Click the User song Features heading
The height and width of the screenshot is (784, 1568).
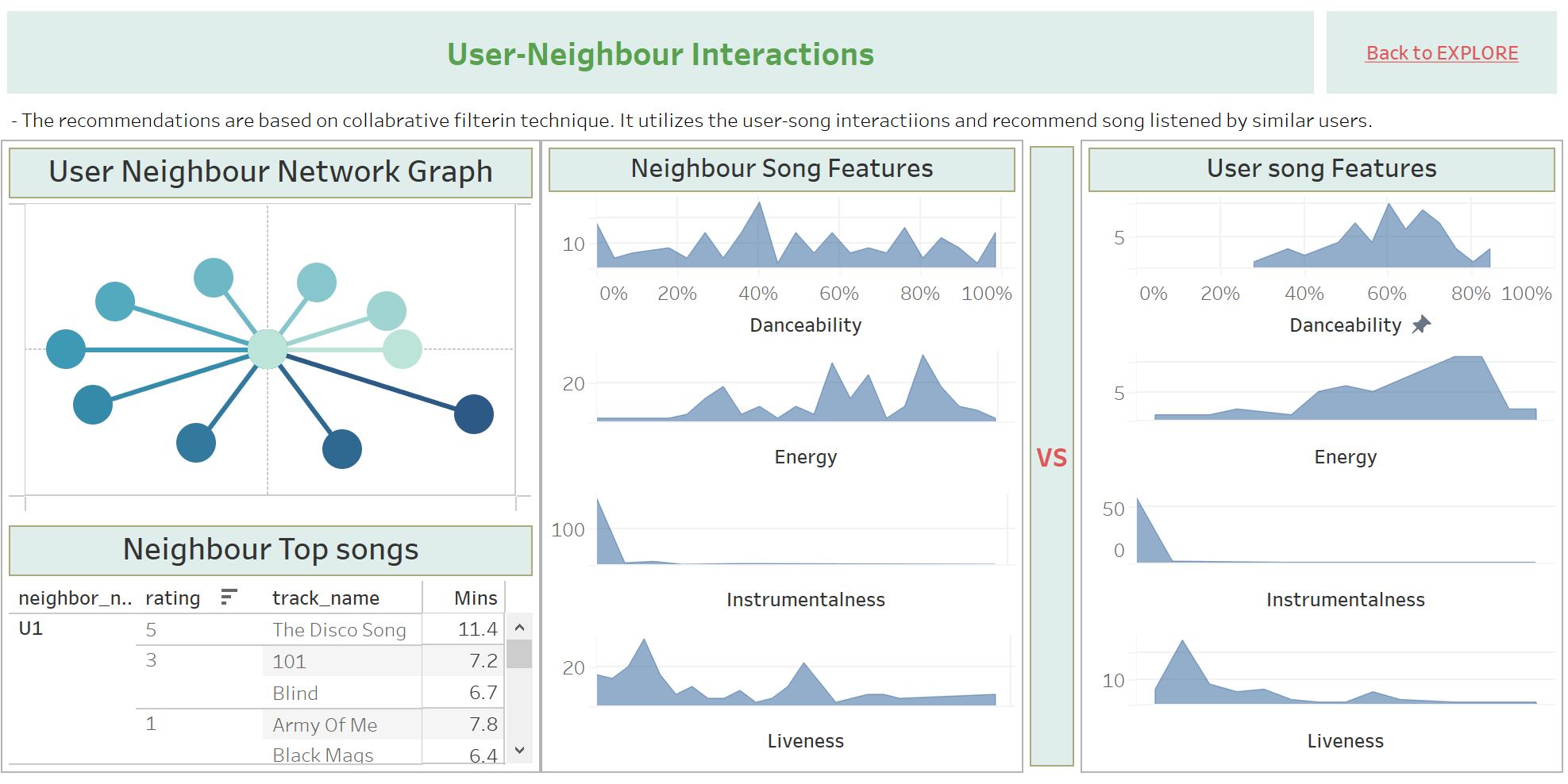[x=1321, y=168]
